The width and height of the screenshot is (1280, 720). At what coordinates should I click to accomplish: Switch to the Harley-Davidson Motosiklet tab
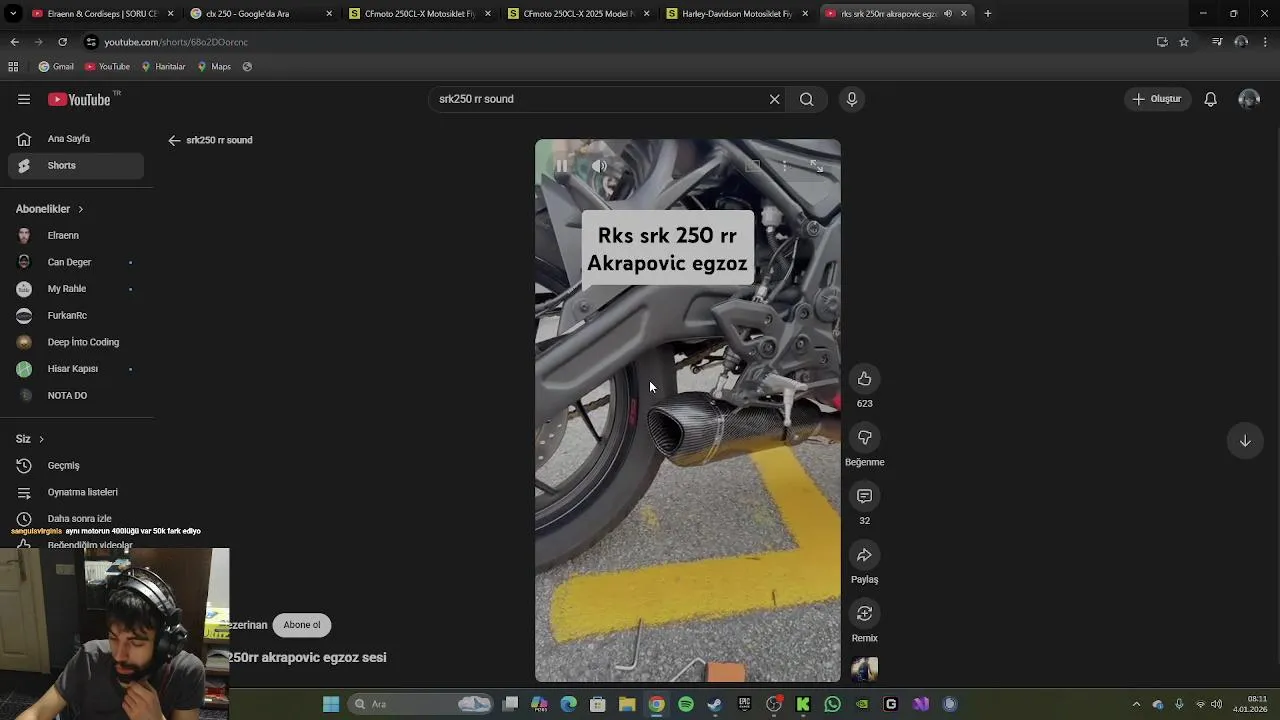coord(737,14)
